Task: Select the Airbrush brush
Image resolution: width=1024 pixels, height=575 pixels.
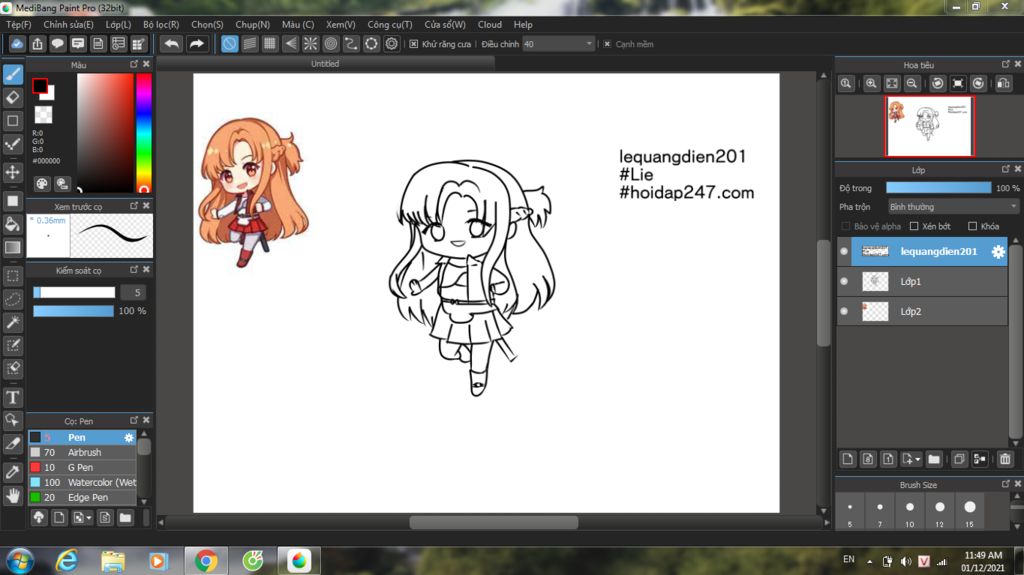Action: (x=82, y=452)
